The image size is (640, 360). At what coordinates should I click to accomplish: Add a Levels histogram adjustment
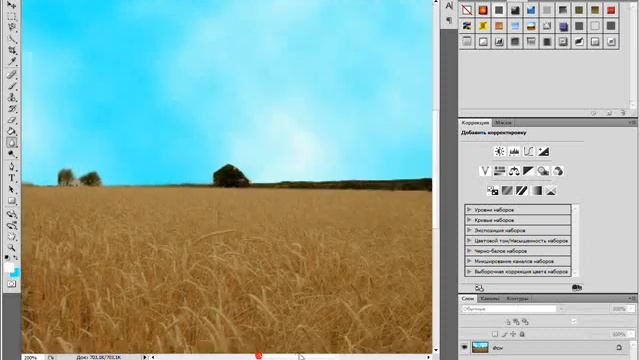point(514,151)
